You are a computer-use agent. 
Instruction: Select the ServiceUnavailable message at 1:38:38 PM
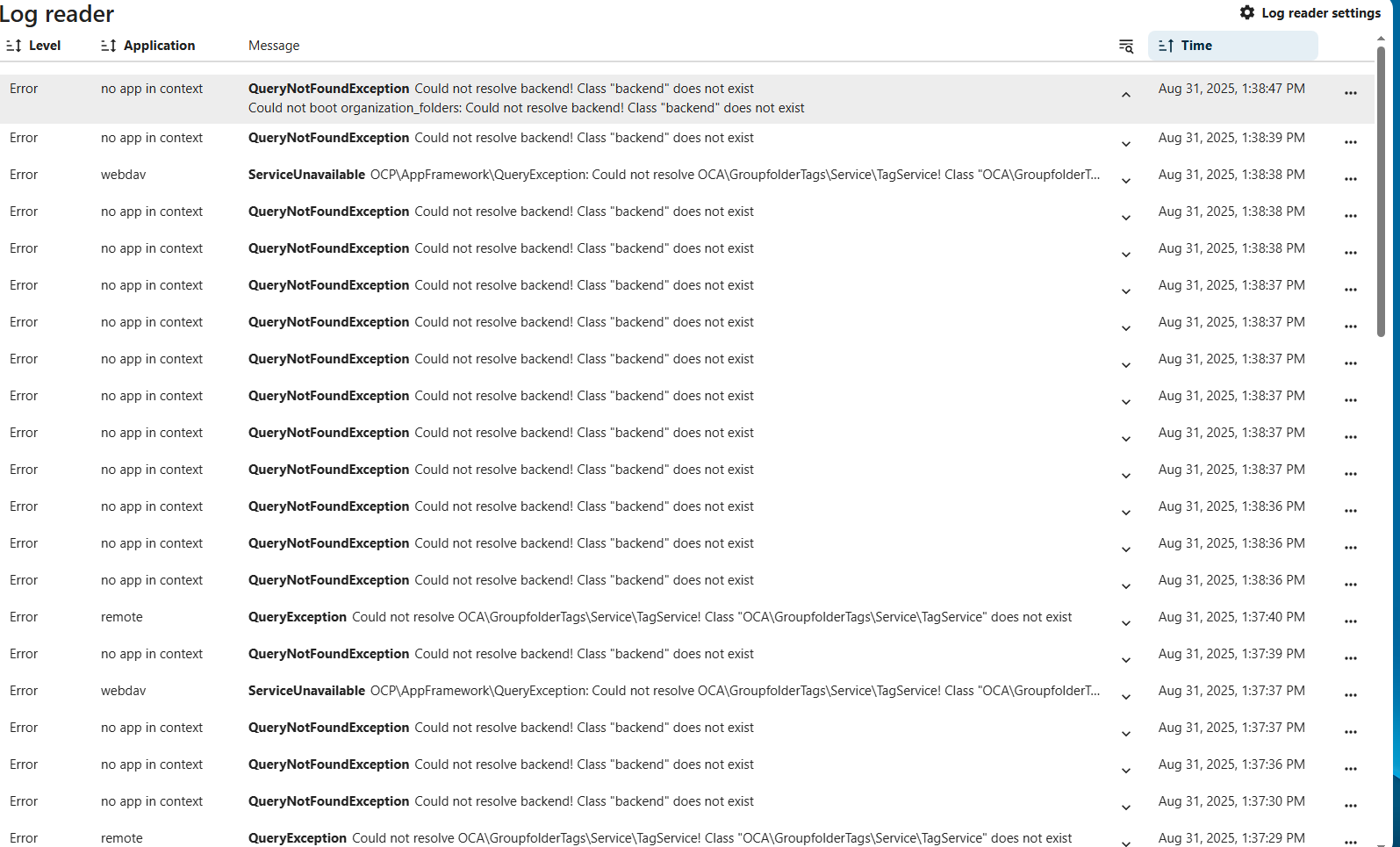(672, 175)
